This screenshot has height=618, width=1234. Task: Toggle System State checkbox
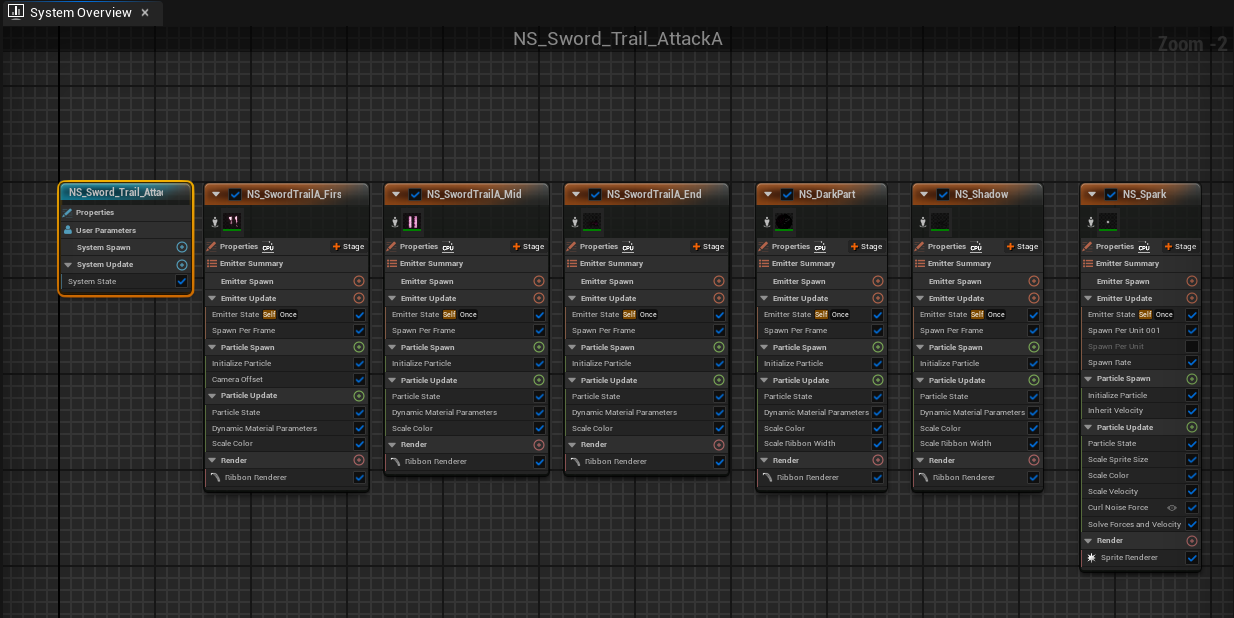click(x=182, y=282)
